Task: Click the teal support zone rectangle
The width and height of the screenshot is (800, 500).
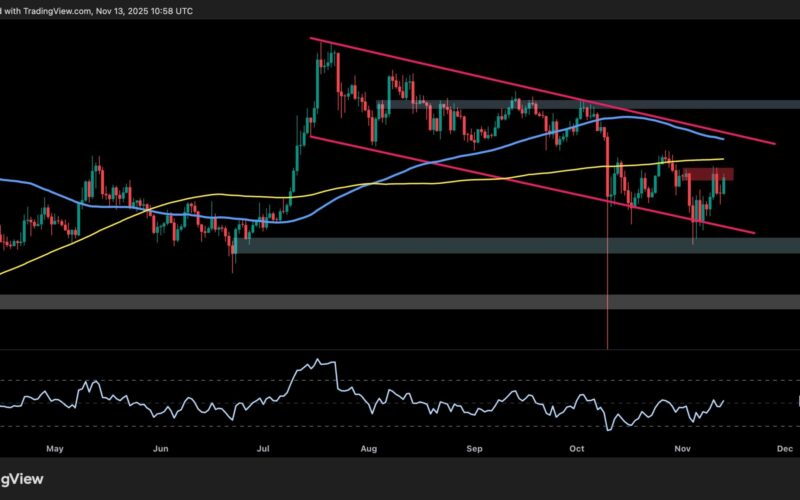Action: tap(500, 245)
